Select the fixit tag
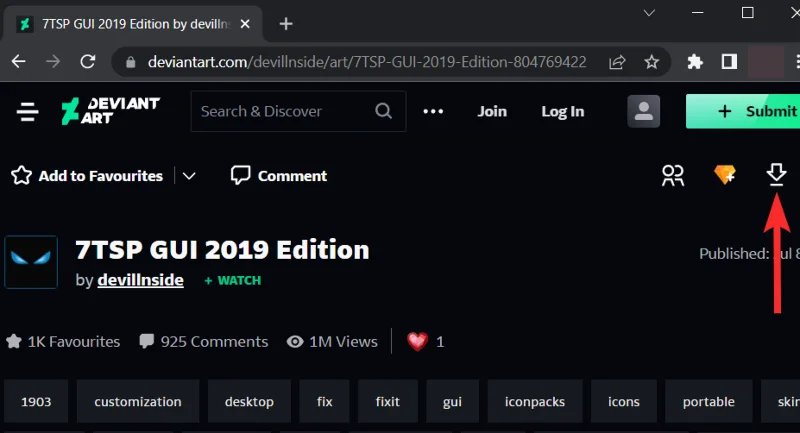The image size is (800, 433). point(388,401)
